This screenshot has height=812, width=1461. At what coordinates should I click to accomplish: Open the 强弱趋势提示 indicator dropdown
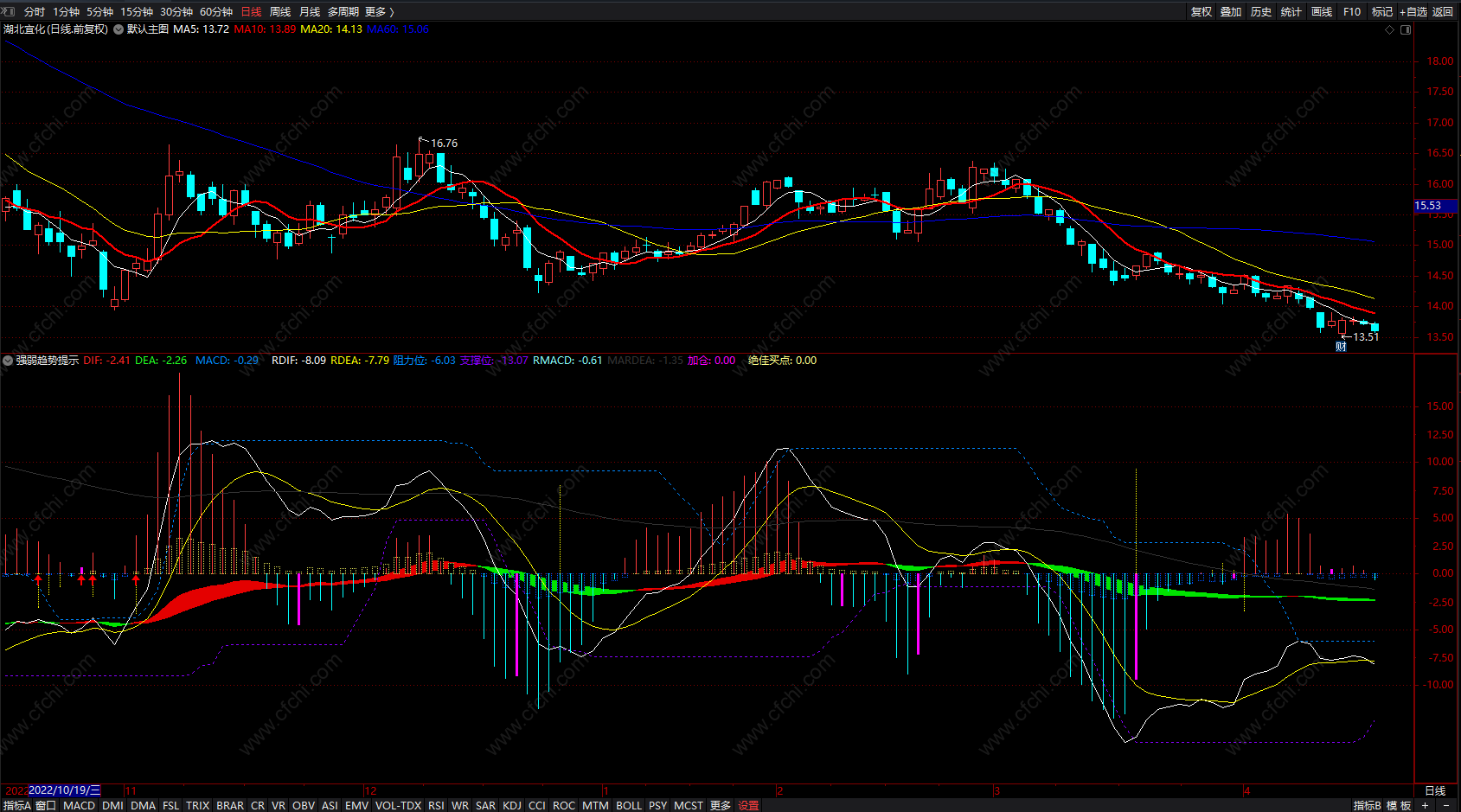pos(8,361)
